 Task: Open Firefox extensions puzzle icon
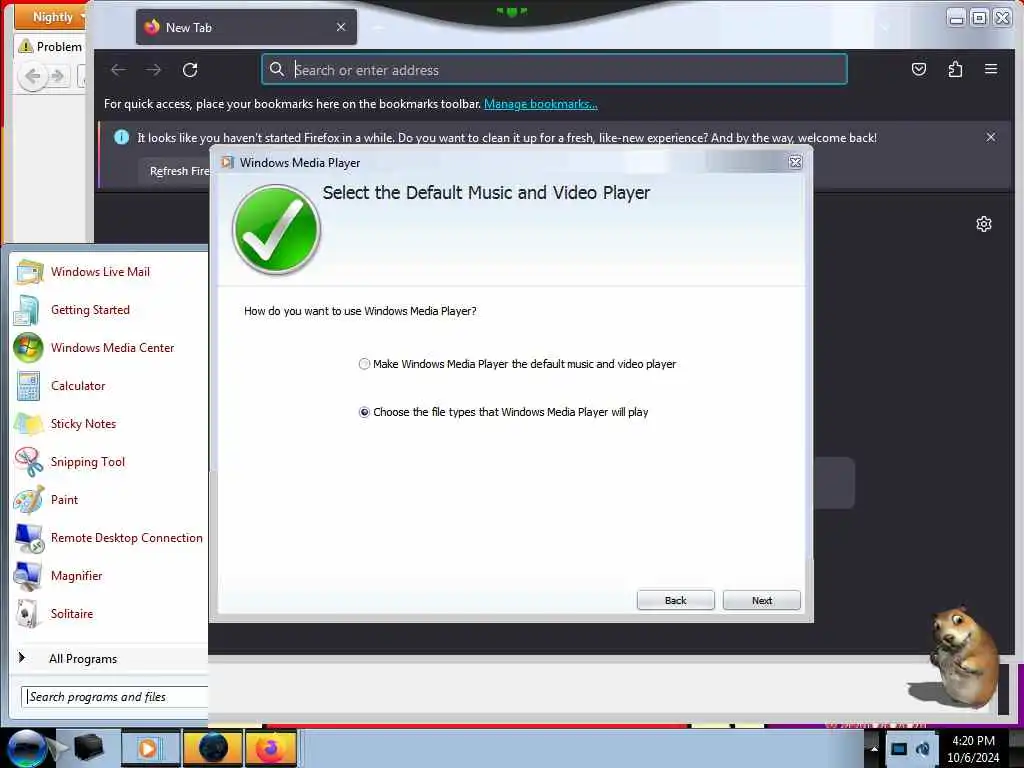pyautogui.click(x=955, y=69)
